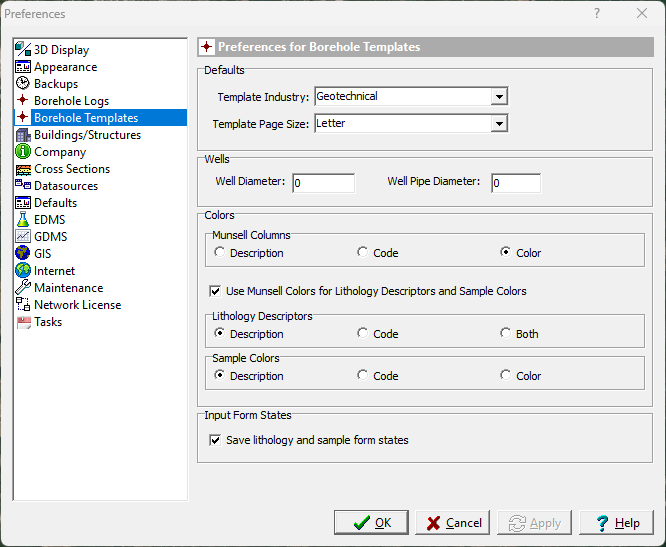The width and height of the screenshot is (666, 547).
Task: Click the Tasks calendar icon
Action: coord(23,322)
